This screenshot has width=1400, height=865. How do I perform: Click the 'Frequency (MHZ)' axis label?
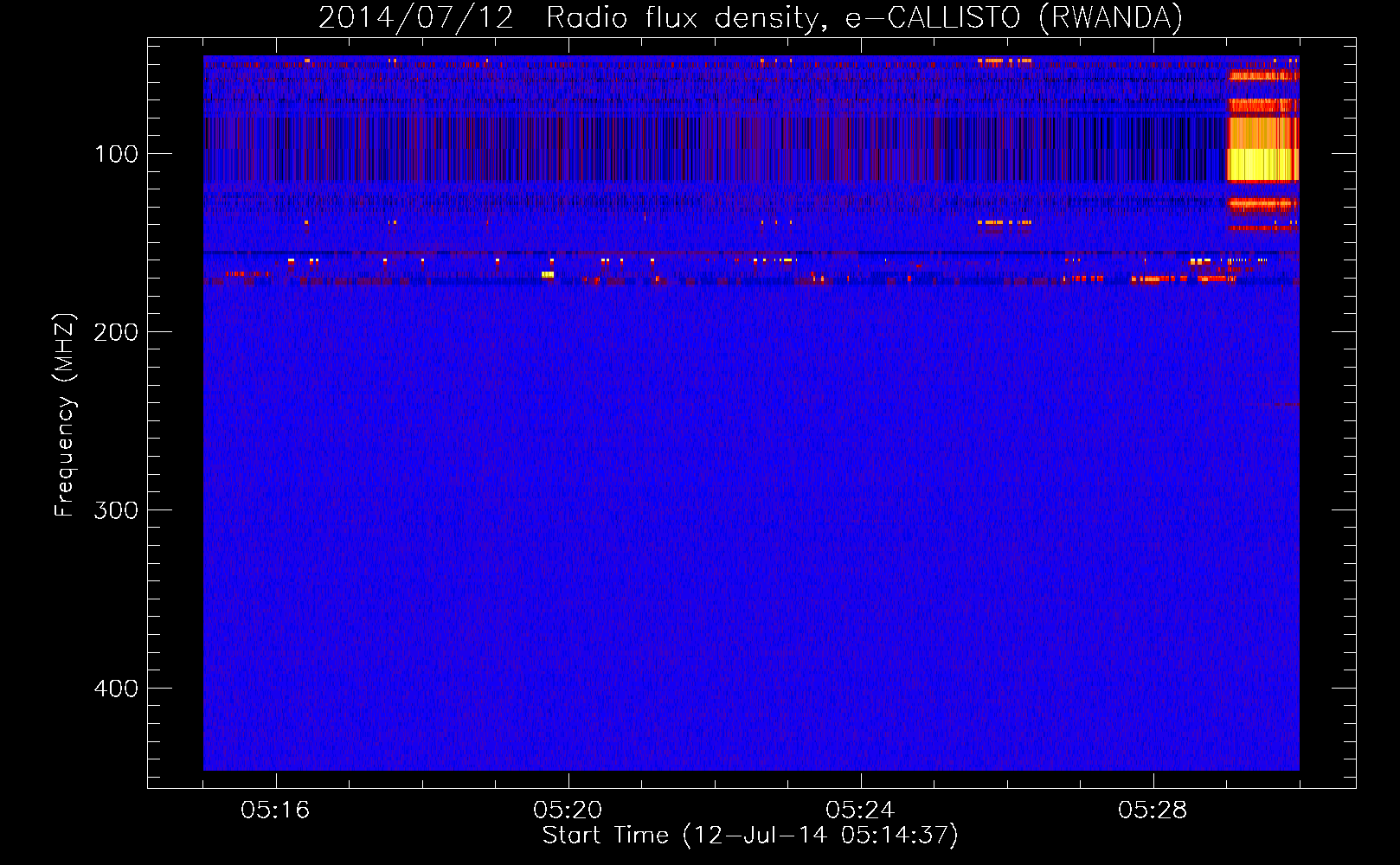tap(64, 414)
